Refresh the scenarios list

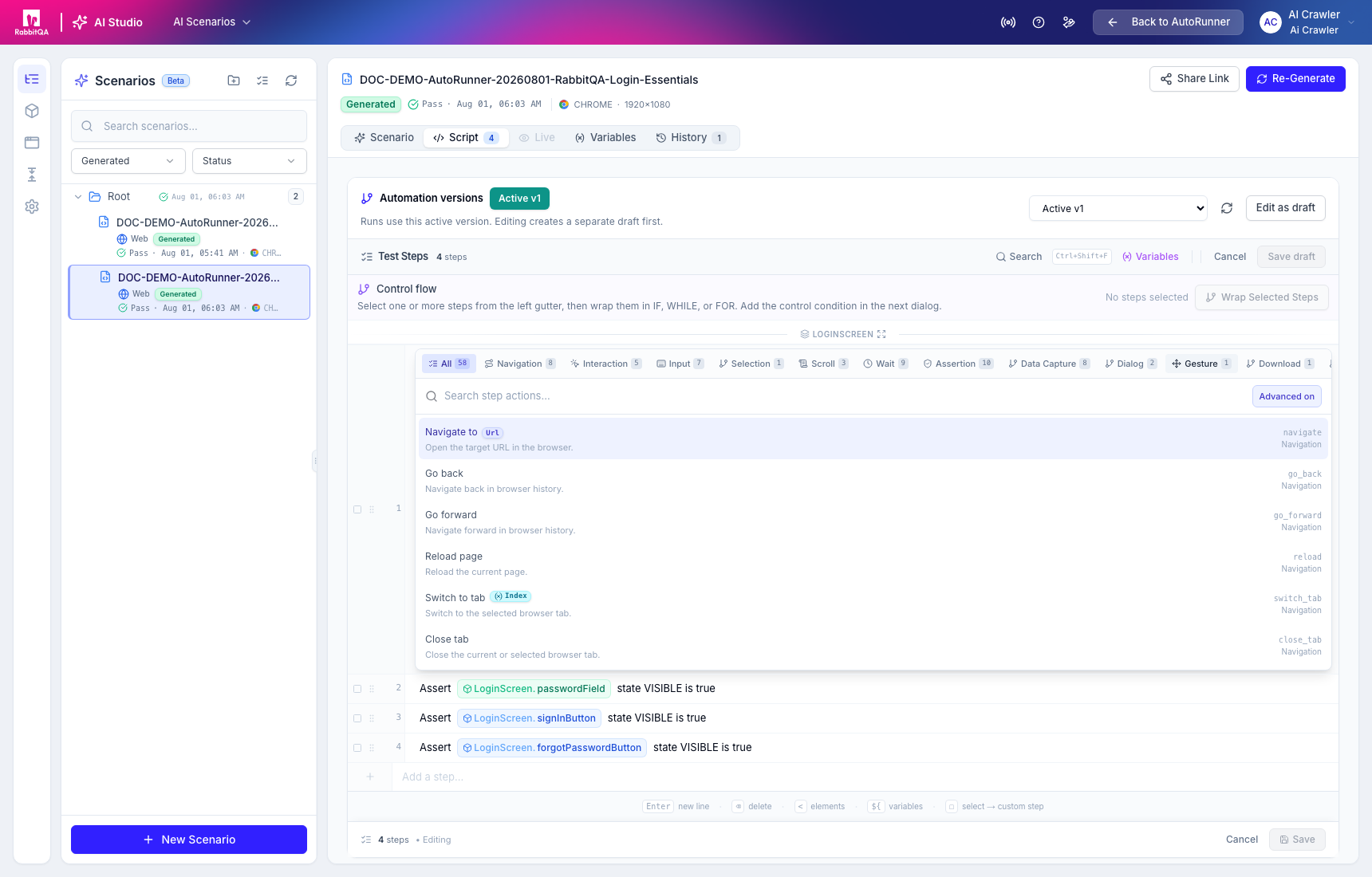tap(291, 81)
